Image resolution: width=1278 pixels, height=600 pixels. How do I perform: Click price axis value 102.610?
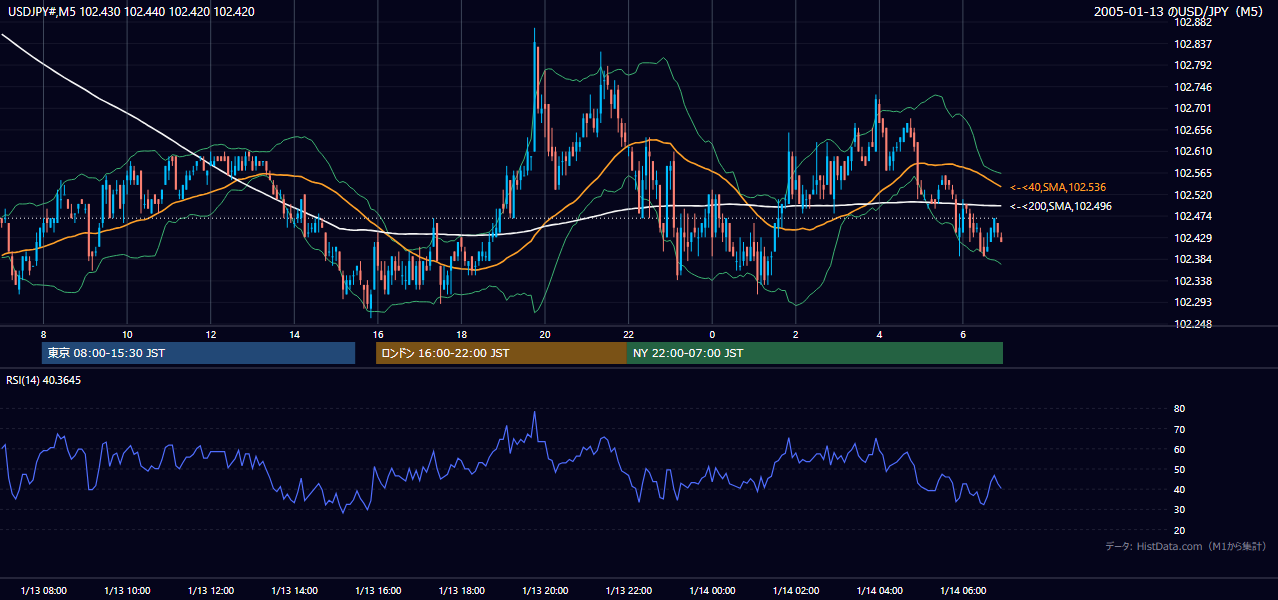click(1194, 151)
